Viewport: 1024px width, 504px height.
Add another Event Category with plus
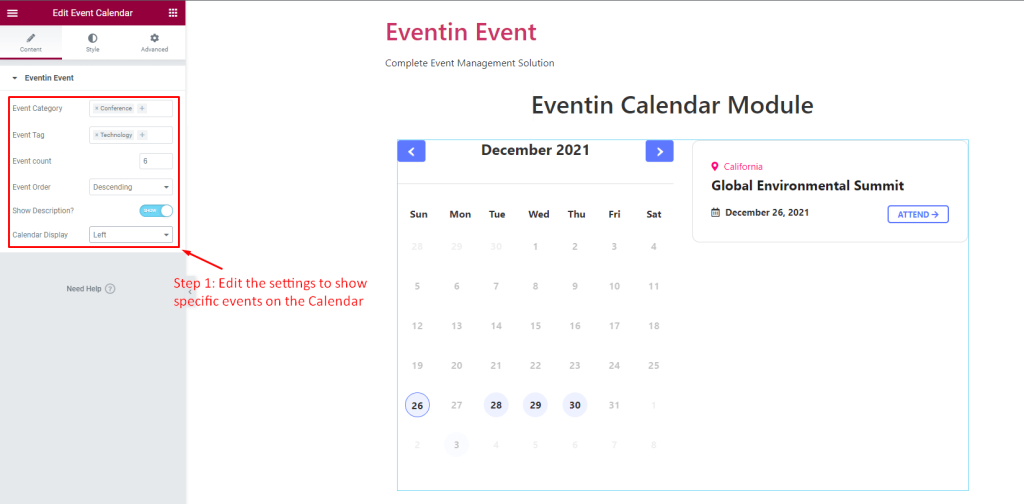pyautogui.click(x=142, y=108)
